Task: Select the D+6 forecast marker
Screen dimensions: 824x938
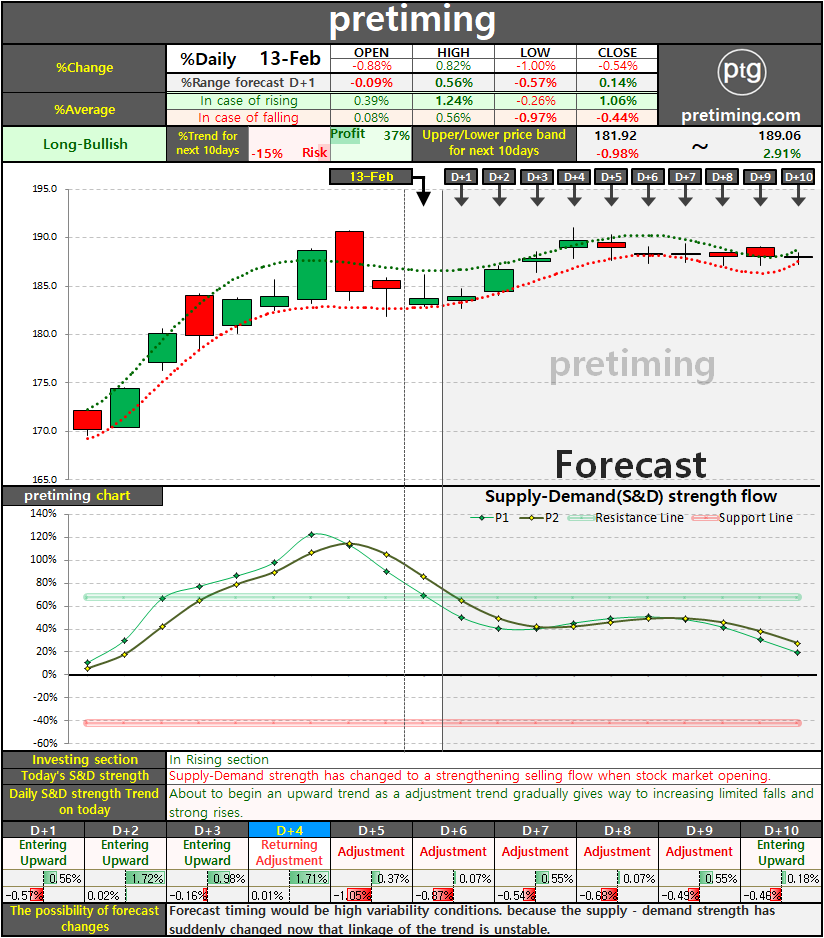Action: pos(648,176)
